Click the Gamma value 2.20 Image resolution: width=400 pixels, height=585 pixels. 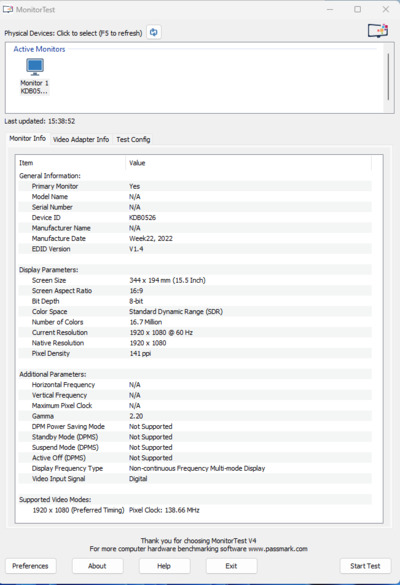coord(136,416)
